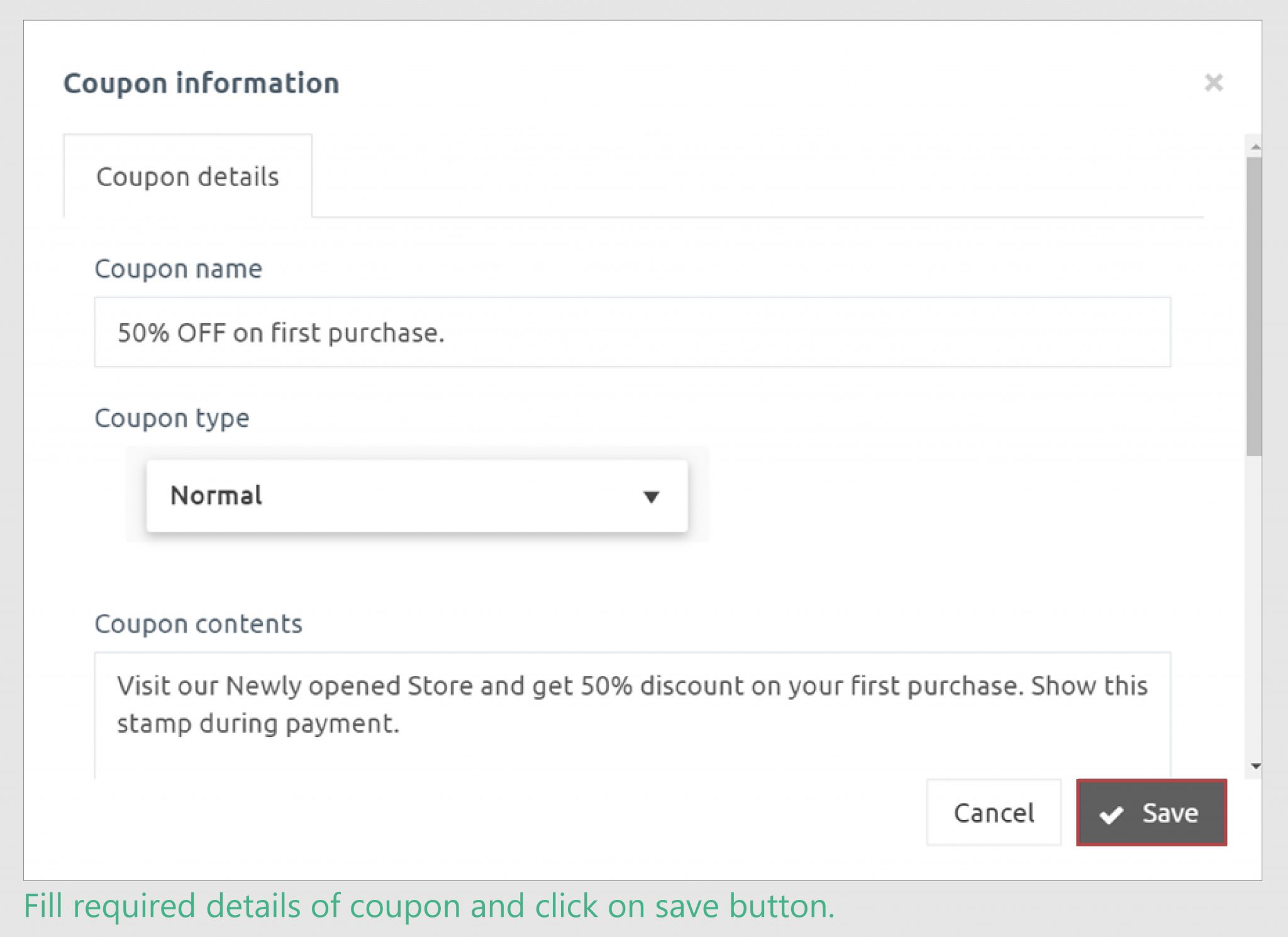Save the coupon information
Screen dimensions: 1288x937
click(x=1151, y=813)
